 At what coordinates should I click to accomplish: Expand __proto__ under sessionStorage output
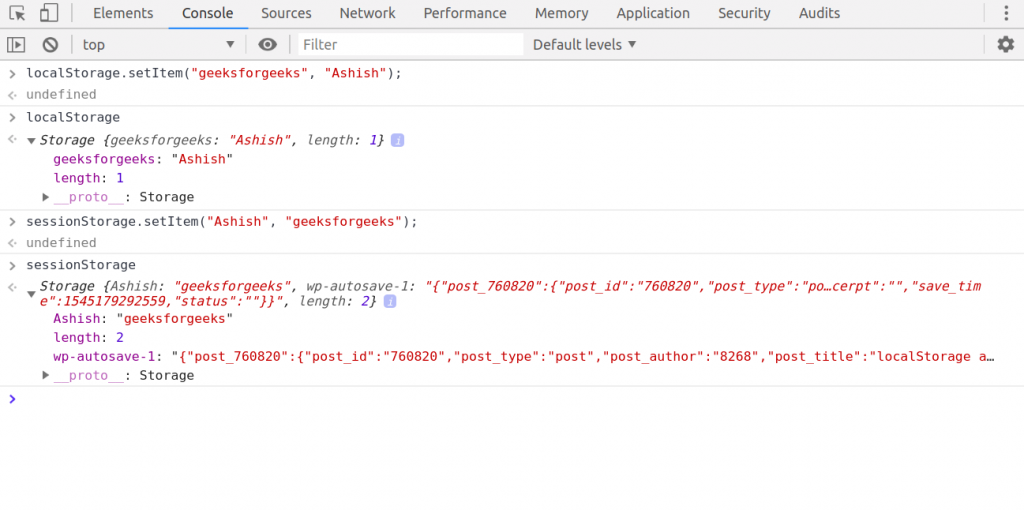46,375
